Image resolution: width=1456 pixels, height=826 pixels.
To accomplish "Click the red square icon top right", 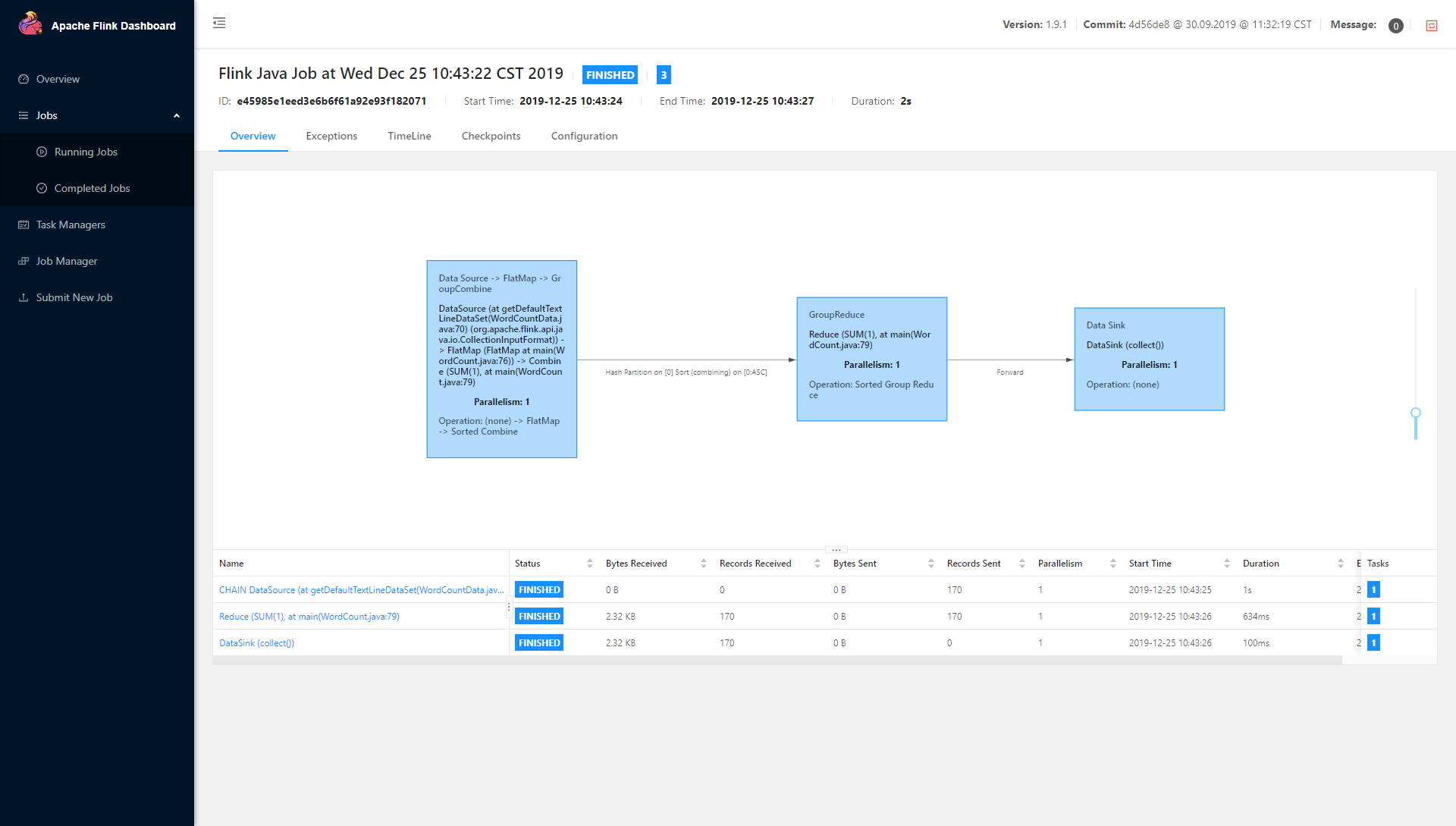I will tap(1432, 26).
